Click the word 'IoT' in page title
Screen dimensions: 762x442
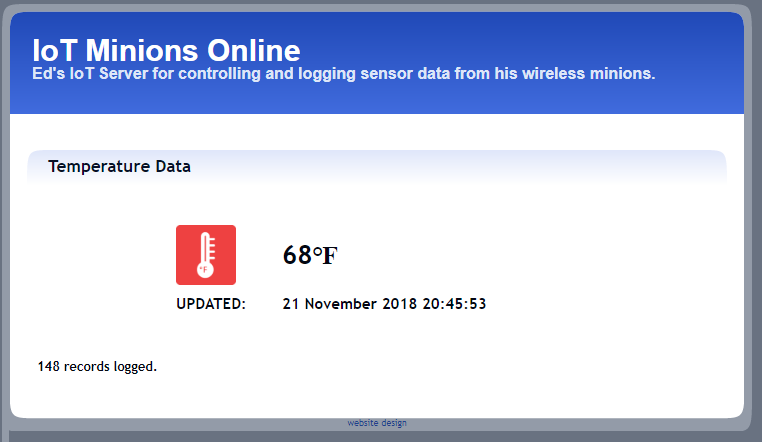(55, 51)
